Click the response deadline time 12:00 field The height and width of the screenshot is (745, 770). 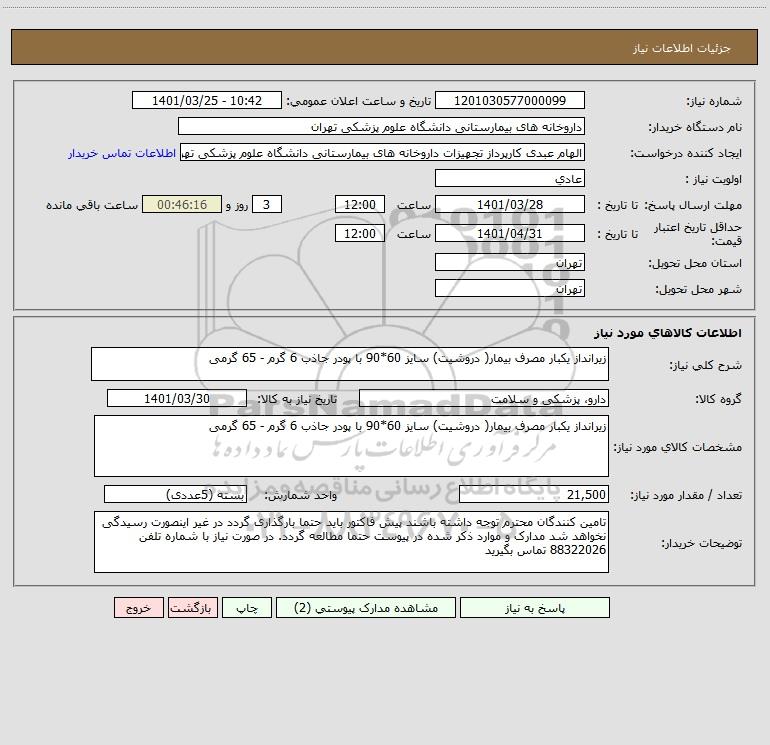[x=359, y=204]
